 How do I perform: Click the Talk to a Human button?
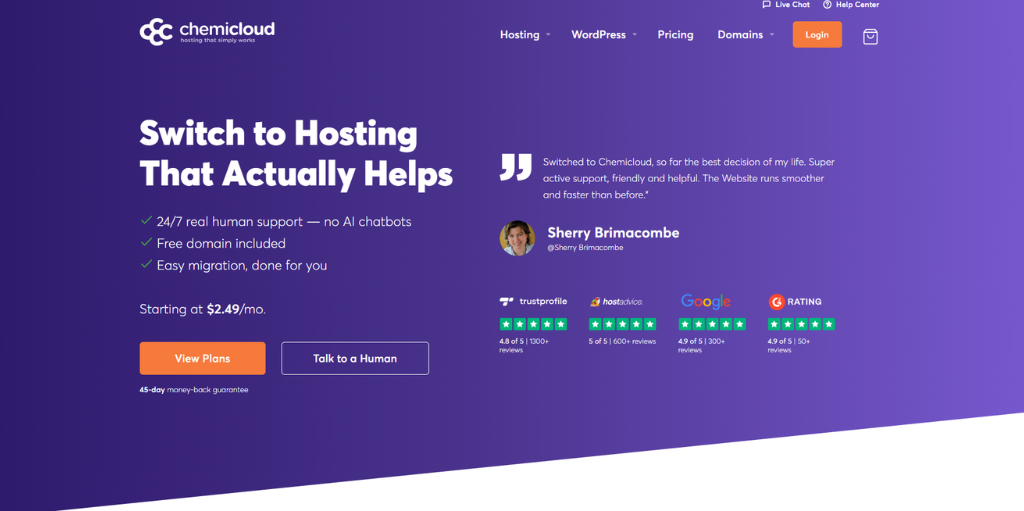click(355, 358)
